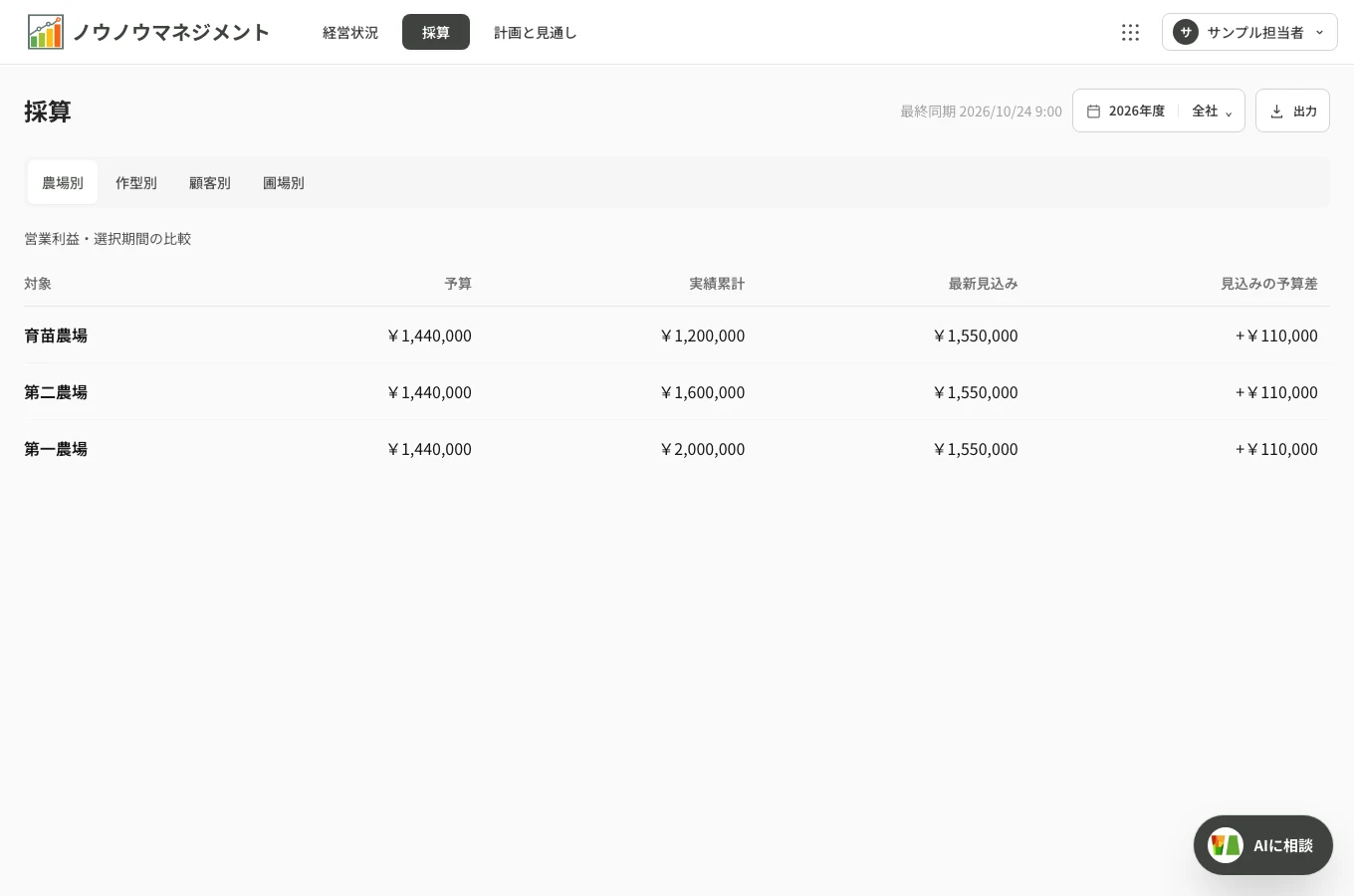The height and width of the screenshot is (896, 1354).
Task: Click the 採算 page heading
Action: pos(48,112)
